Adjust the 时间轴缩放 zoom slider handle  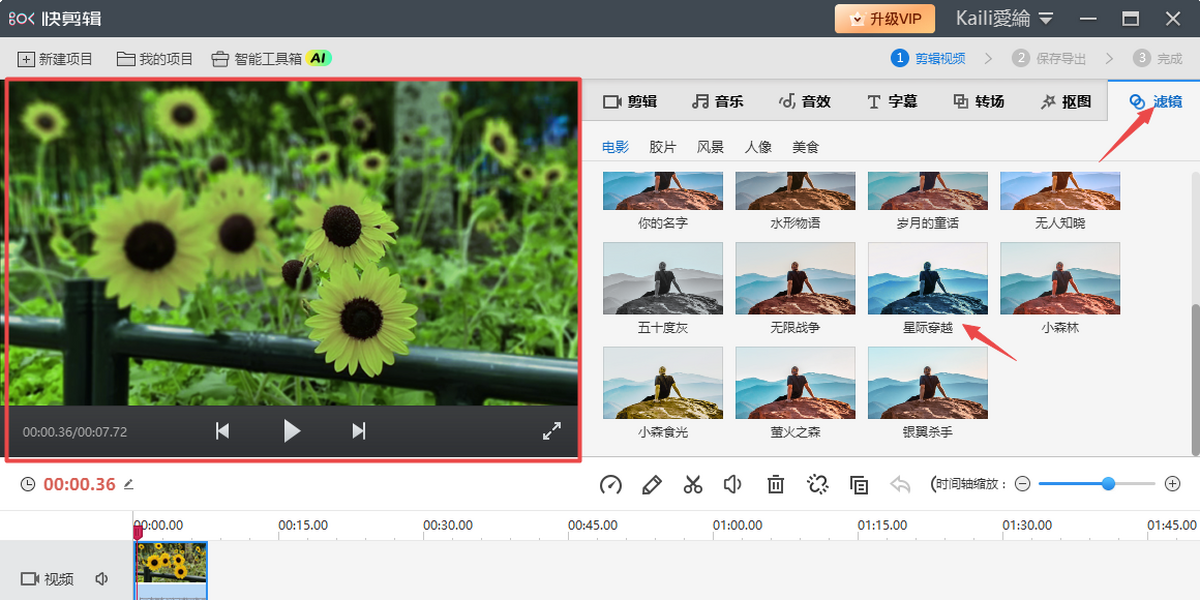coord(1108,484)
